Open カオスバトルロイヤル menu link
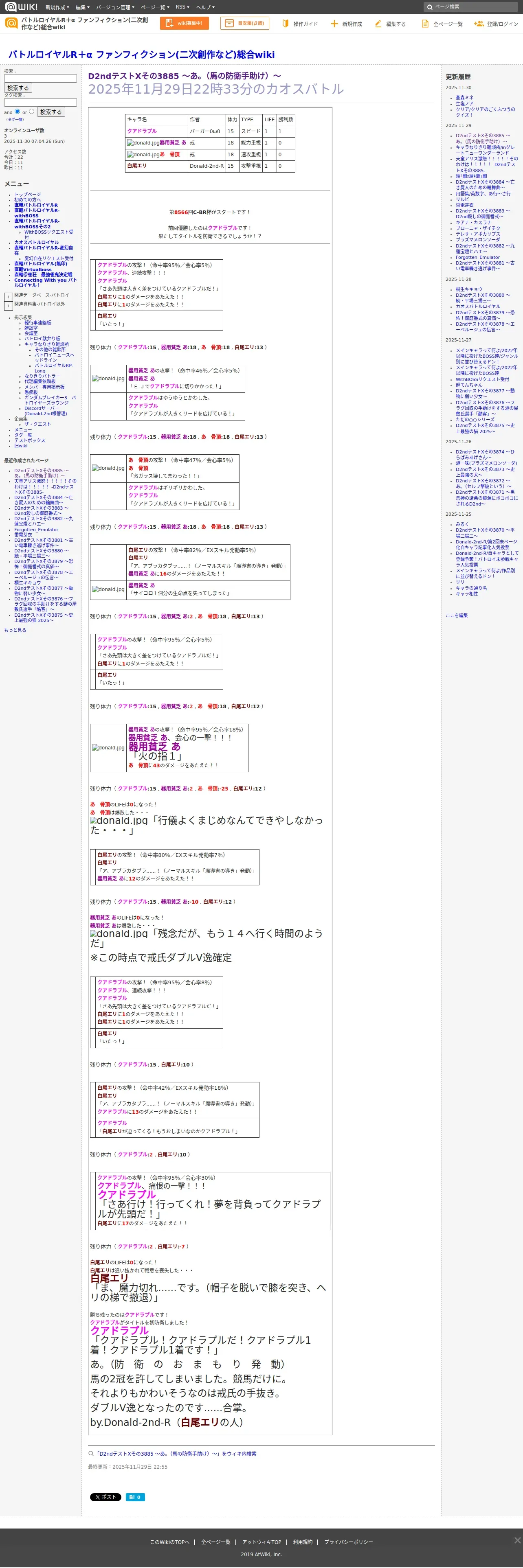Screen dimensions: 523x1568 37,242
